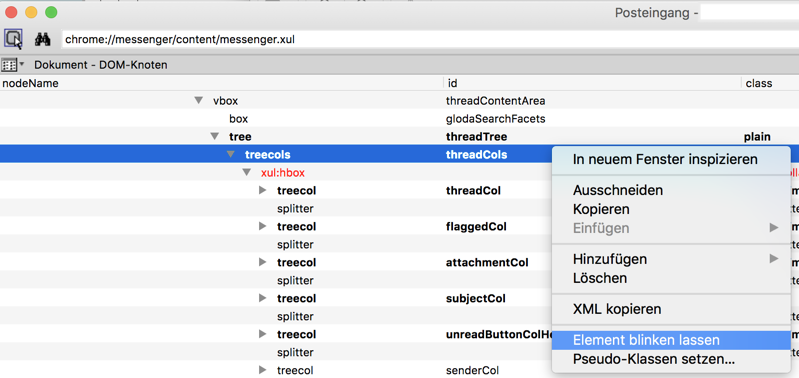799x378 pixels.
Task: Sort by the nodeName column header
Action: tap(222, 83)
